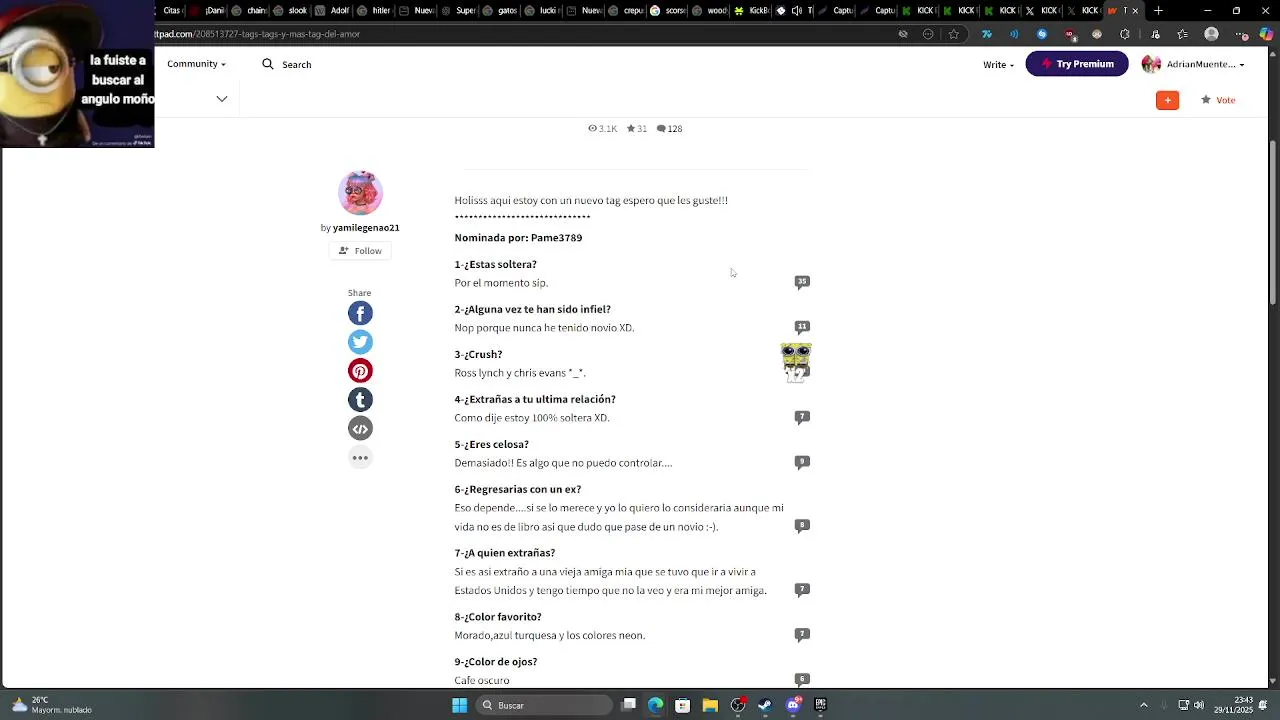Click the orange plus add-to-library icon
This screenshot has height=720, width=1280.
1167,100
